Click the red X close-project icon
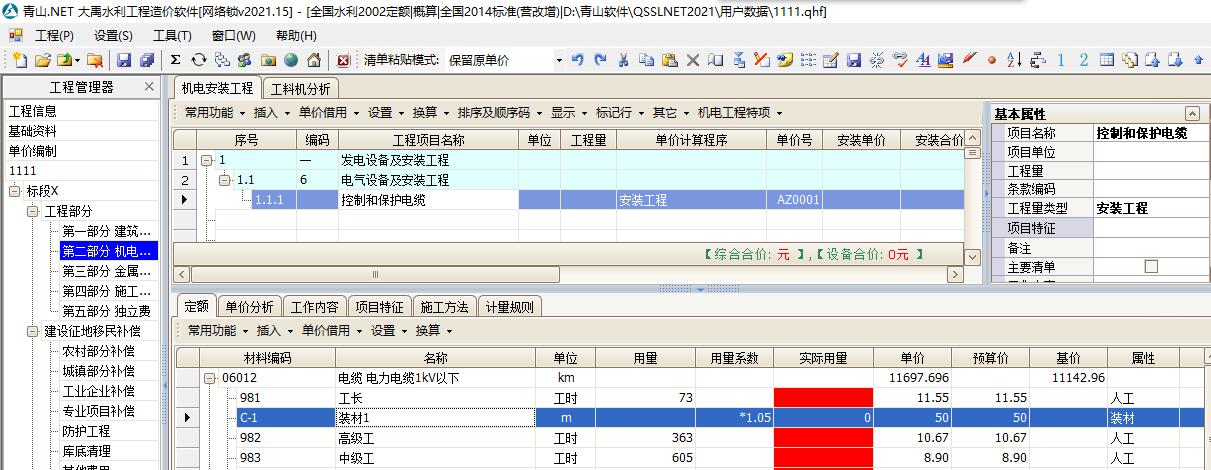The image size is (1211, 470). (x=343, y=60)
